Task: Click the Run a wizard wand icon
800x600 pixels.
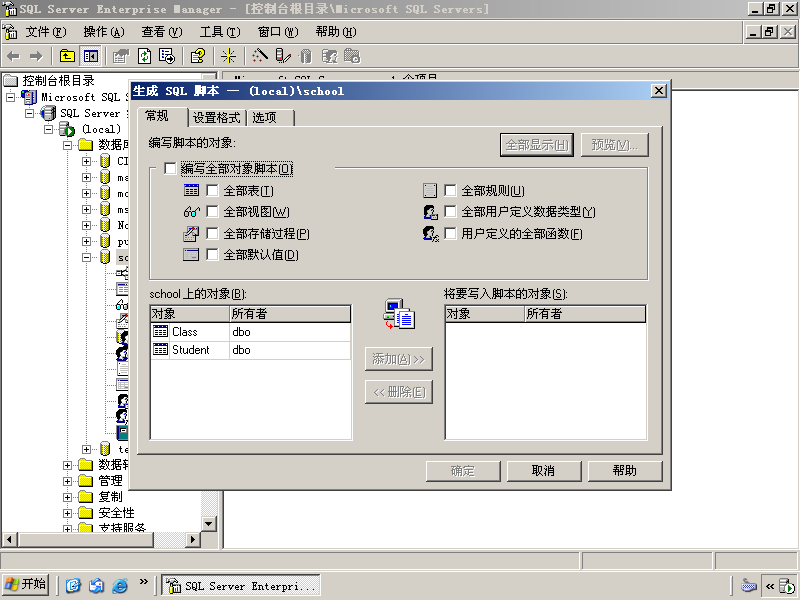Action: click(260, 56)
